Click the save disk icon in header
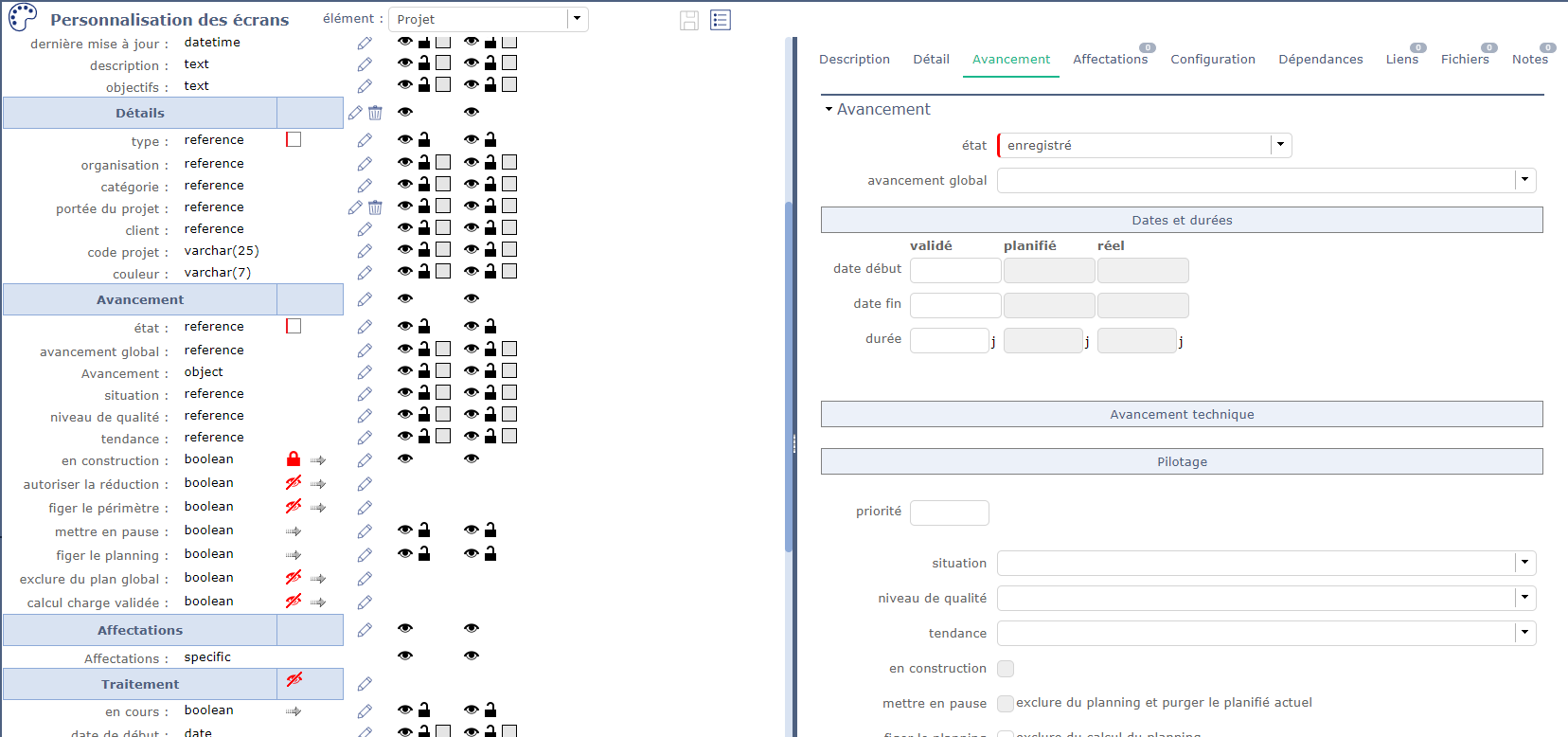 coord(689,20)
